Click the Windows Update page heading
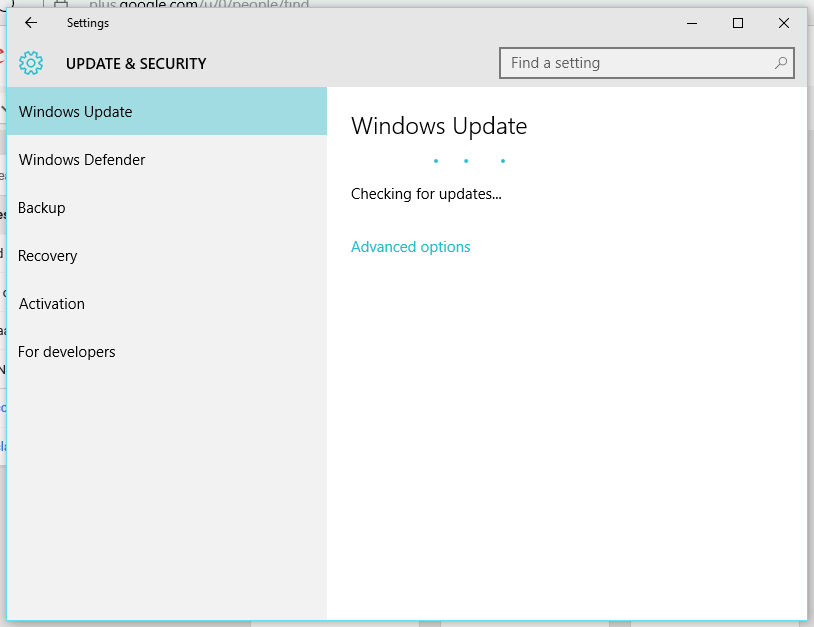814x627 pixels. 439,126
